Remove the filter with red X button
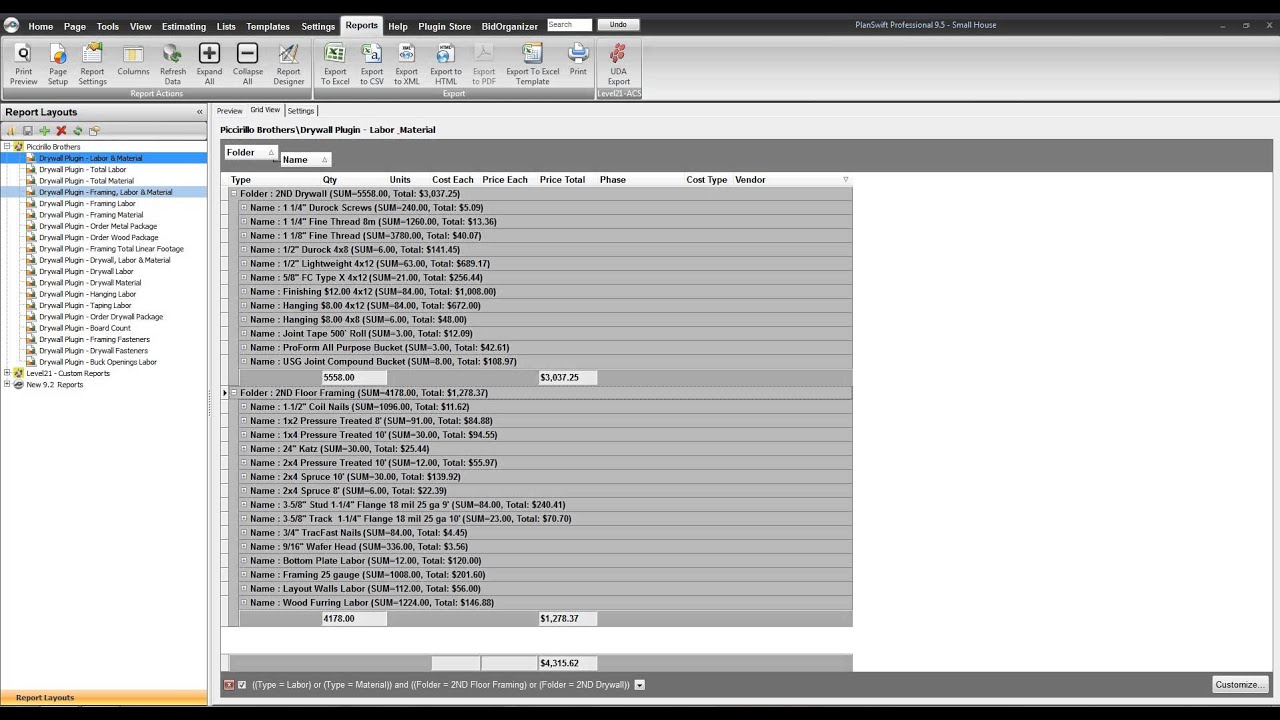 [x=229, y=685]
